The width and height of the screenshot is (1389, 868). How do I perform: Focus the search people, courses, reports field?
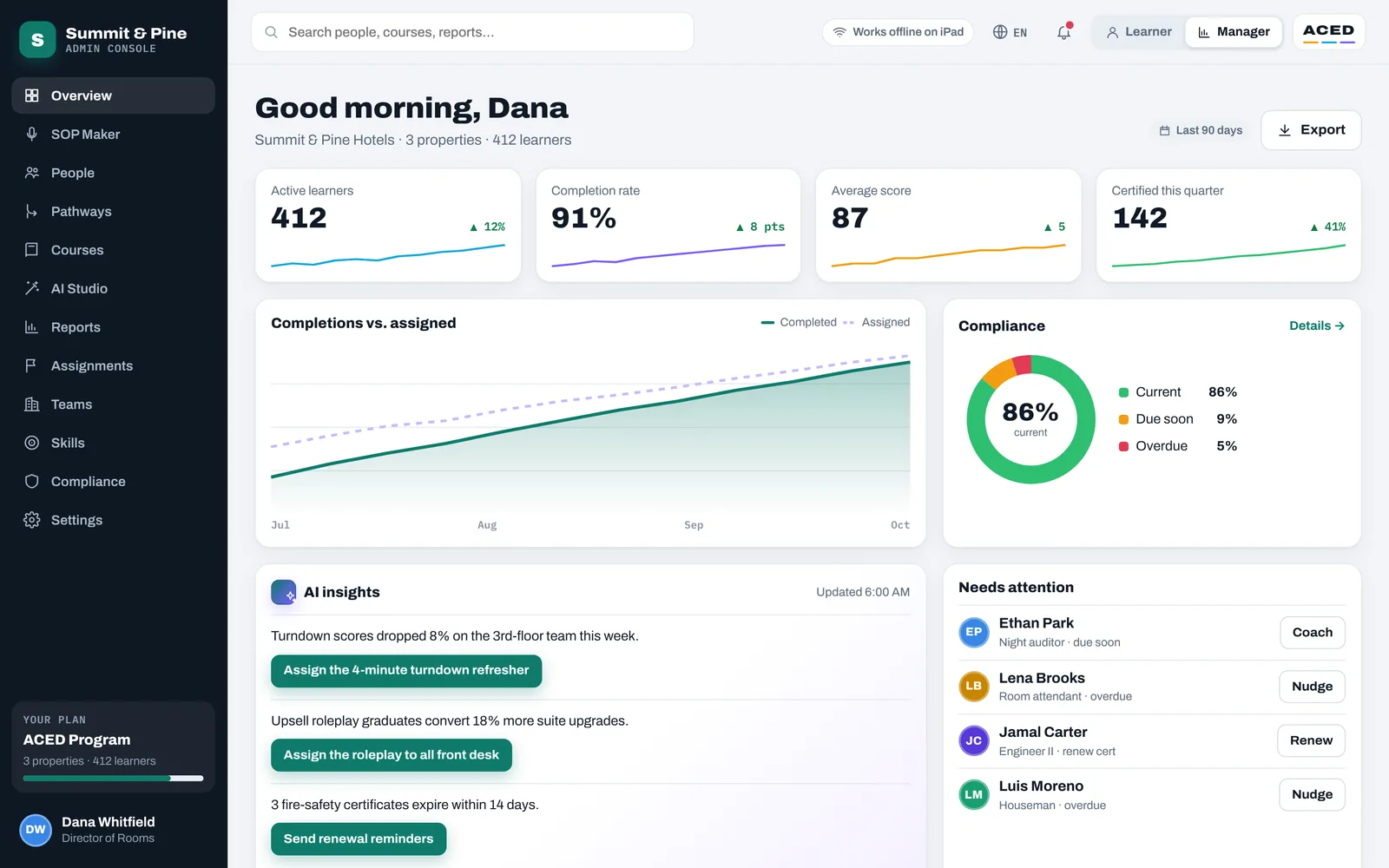pos(472,32)
